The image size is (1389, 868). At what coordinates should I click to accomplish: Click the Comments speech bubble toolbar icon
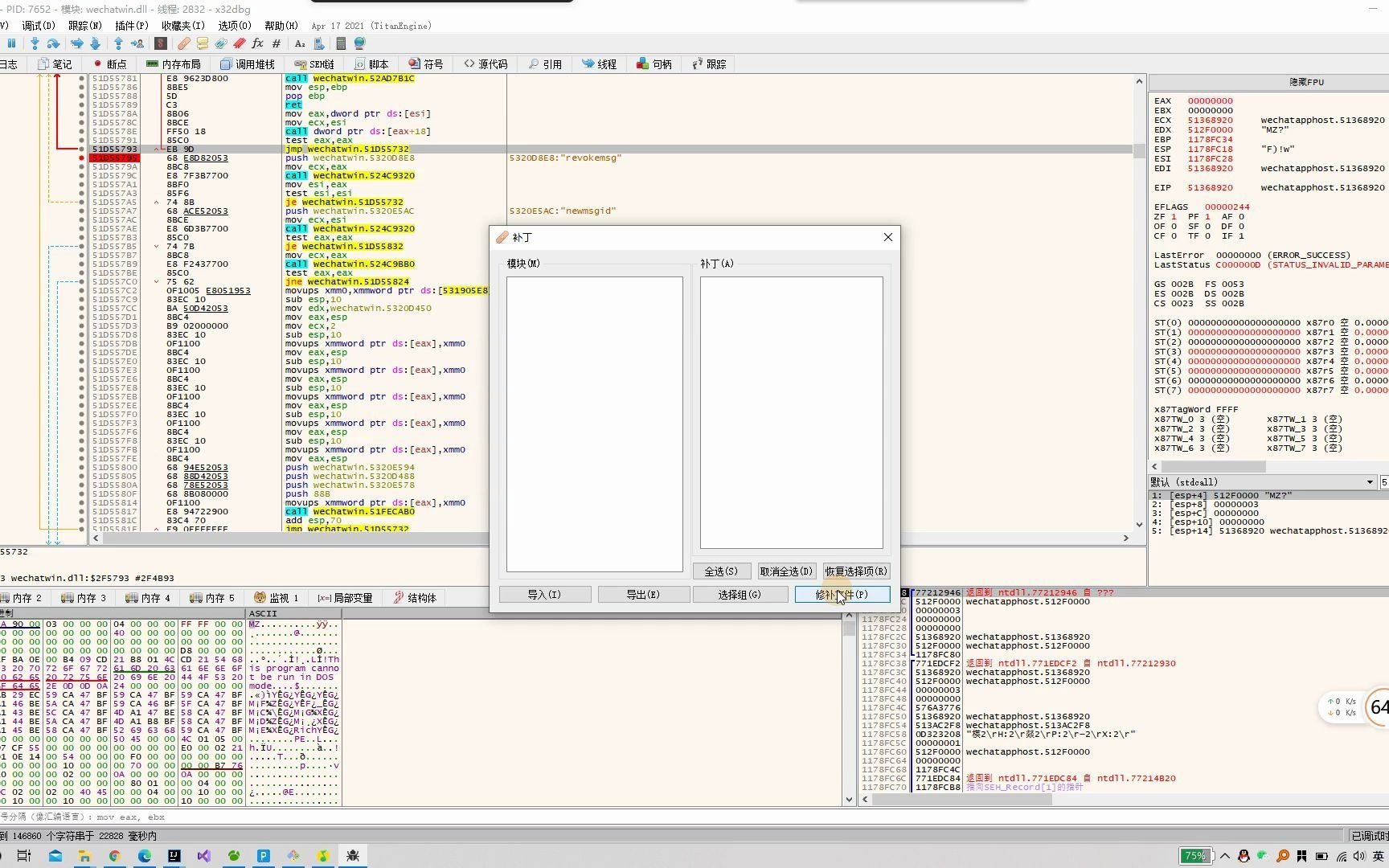pos(203,43)
